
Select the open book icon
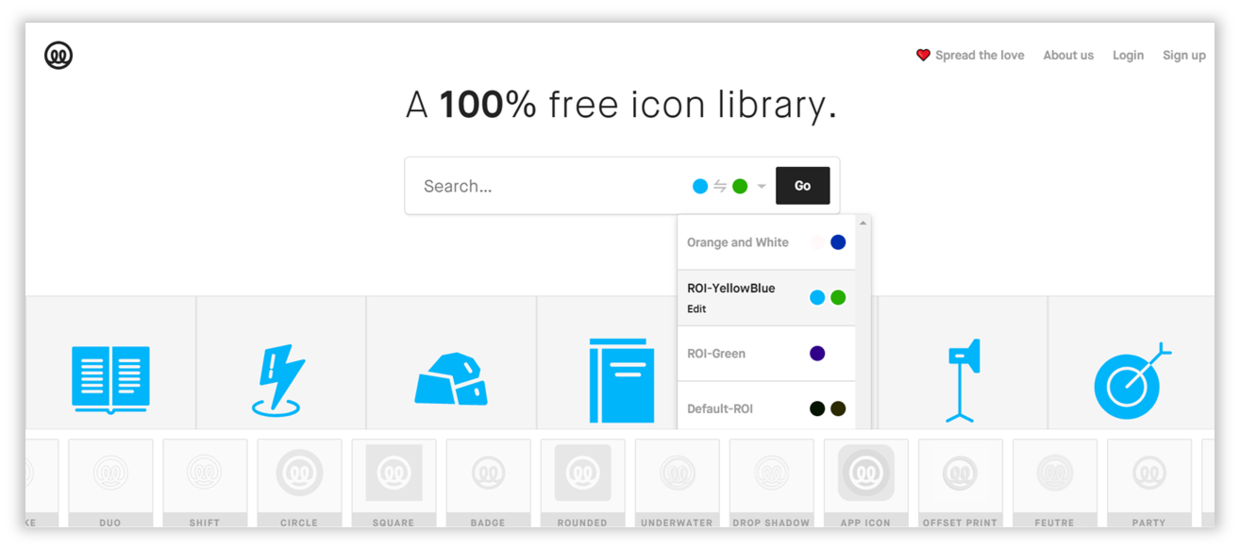pyautogui.click(x=111, y=380)
